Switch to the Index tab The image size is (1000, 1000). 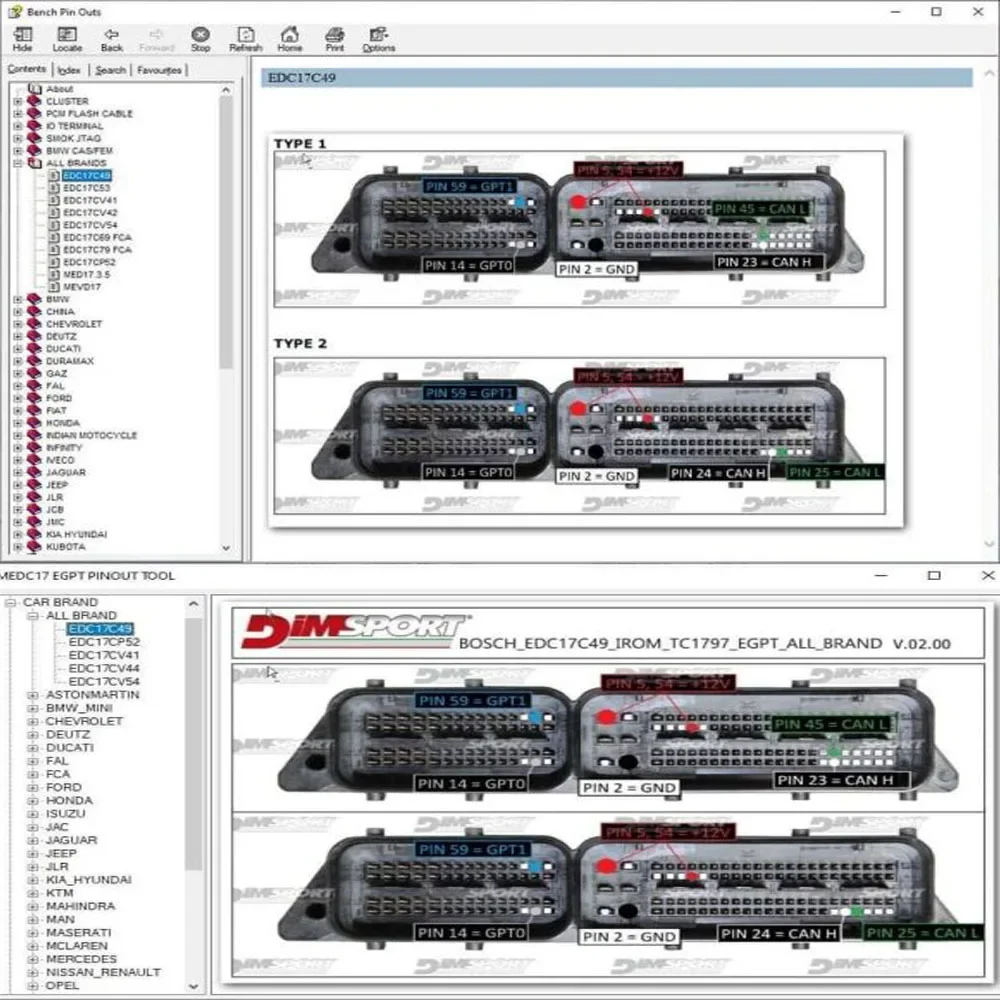pyautogui.click(x=69, y=70)
